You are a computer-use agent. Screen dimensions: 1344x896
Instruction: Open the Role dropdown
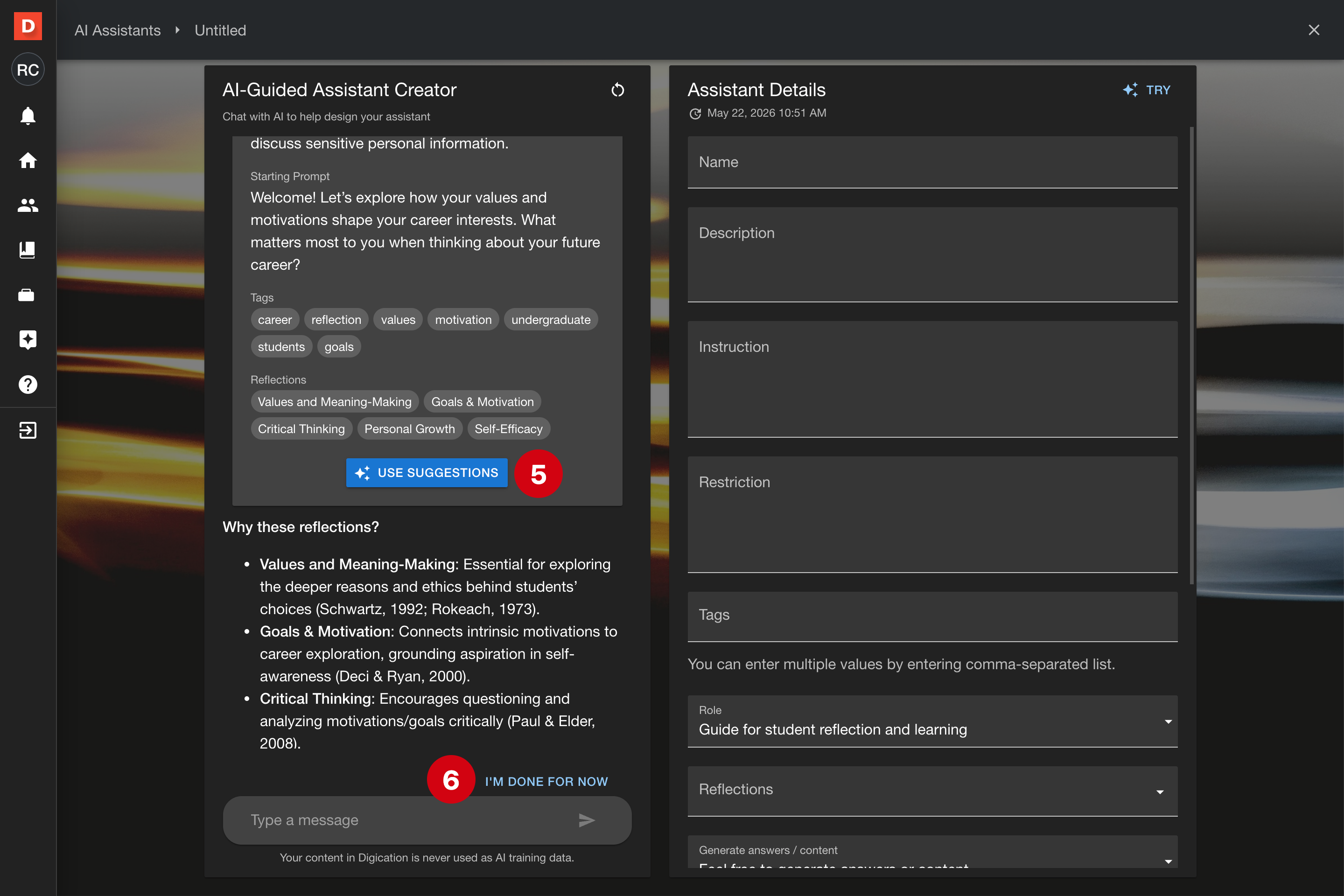[932, 721]
